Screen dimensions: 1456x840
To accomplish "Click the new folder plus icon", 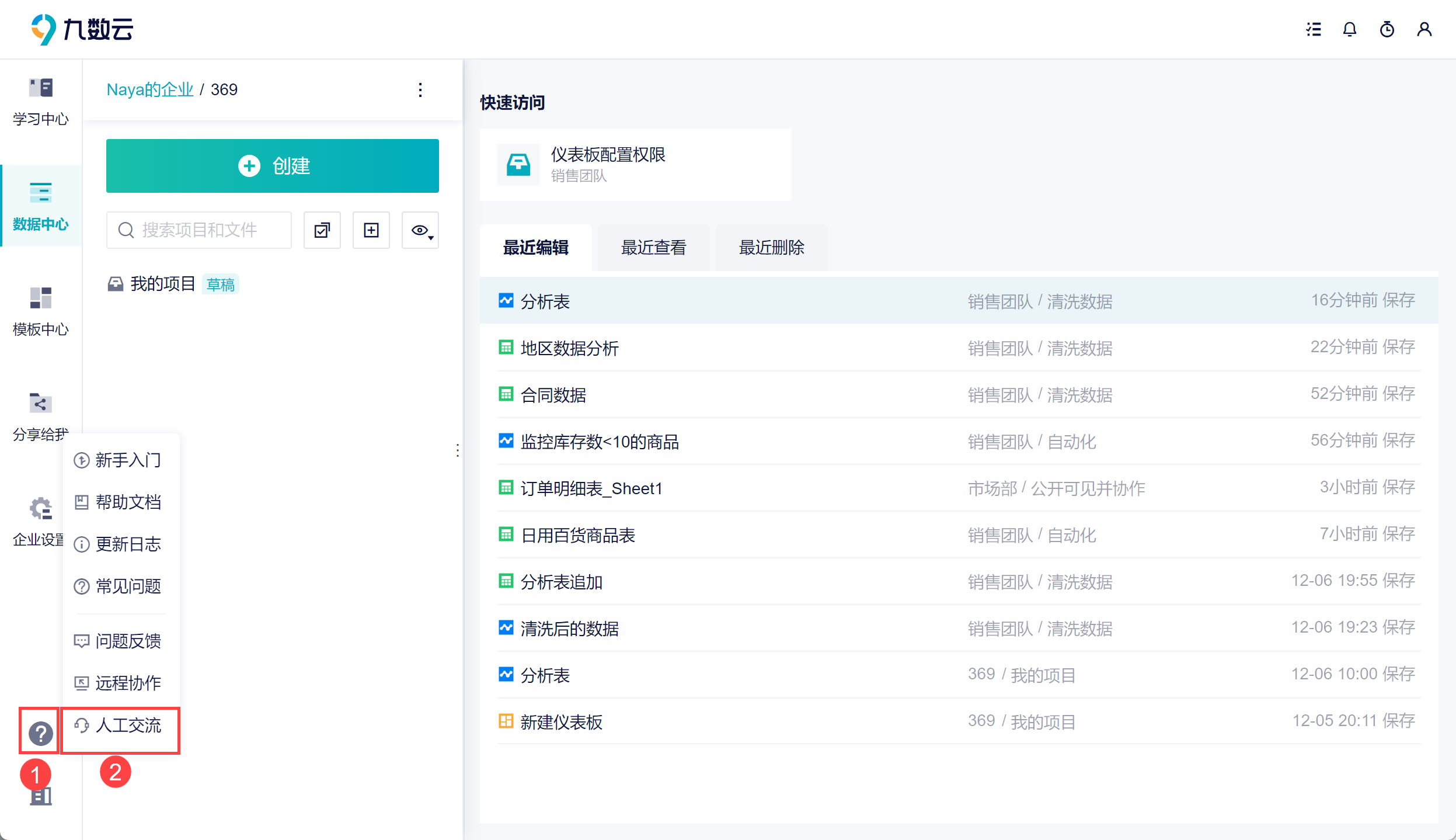I will click(371, 230).
